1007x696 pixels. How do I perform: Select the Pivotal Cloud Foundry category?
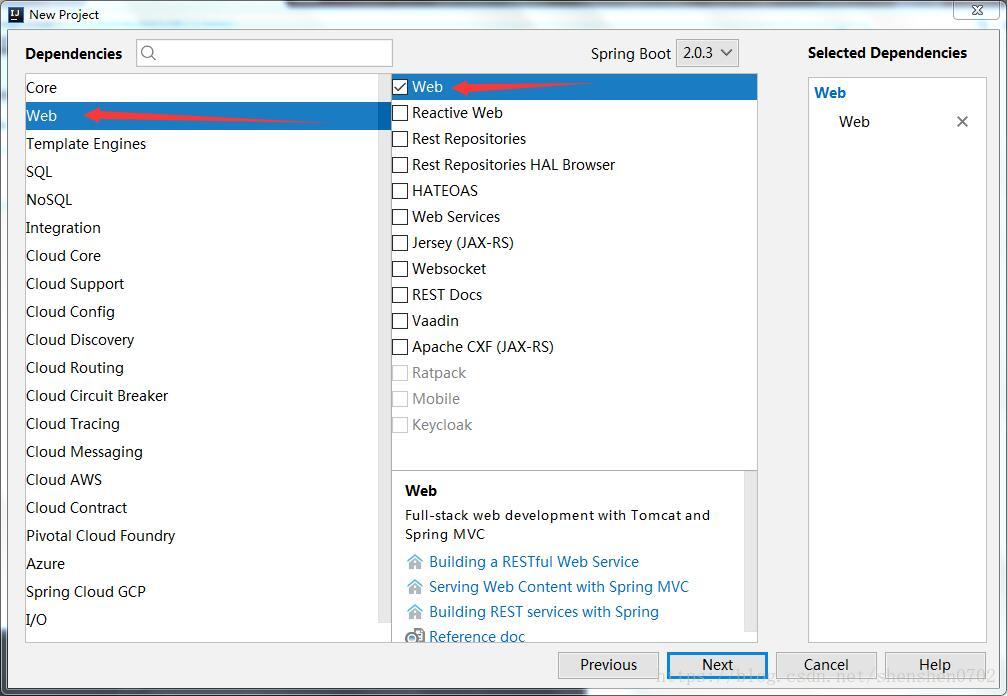coord(202,535)
